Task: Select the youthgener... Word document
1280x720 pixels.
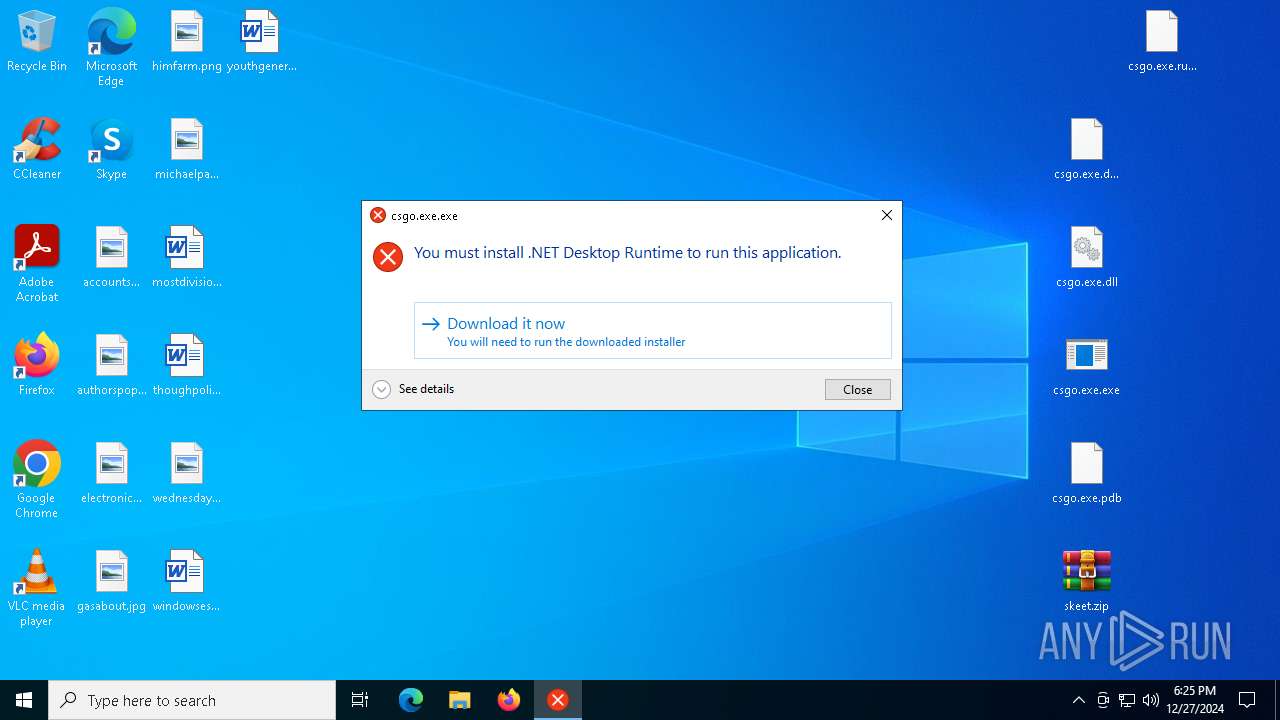Action: [261, 41]
